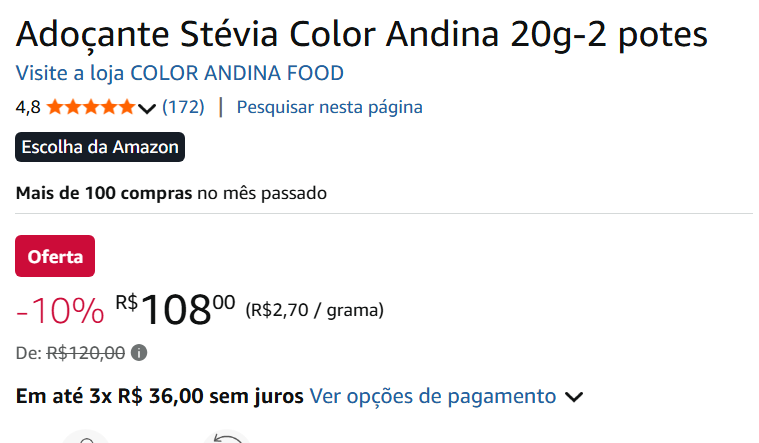The height and width of the screenshot is (443, 759).
Task: Click the partially visible circular icon at bottom left
Action: point(86,438)
